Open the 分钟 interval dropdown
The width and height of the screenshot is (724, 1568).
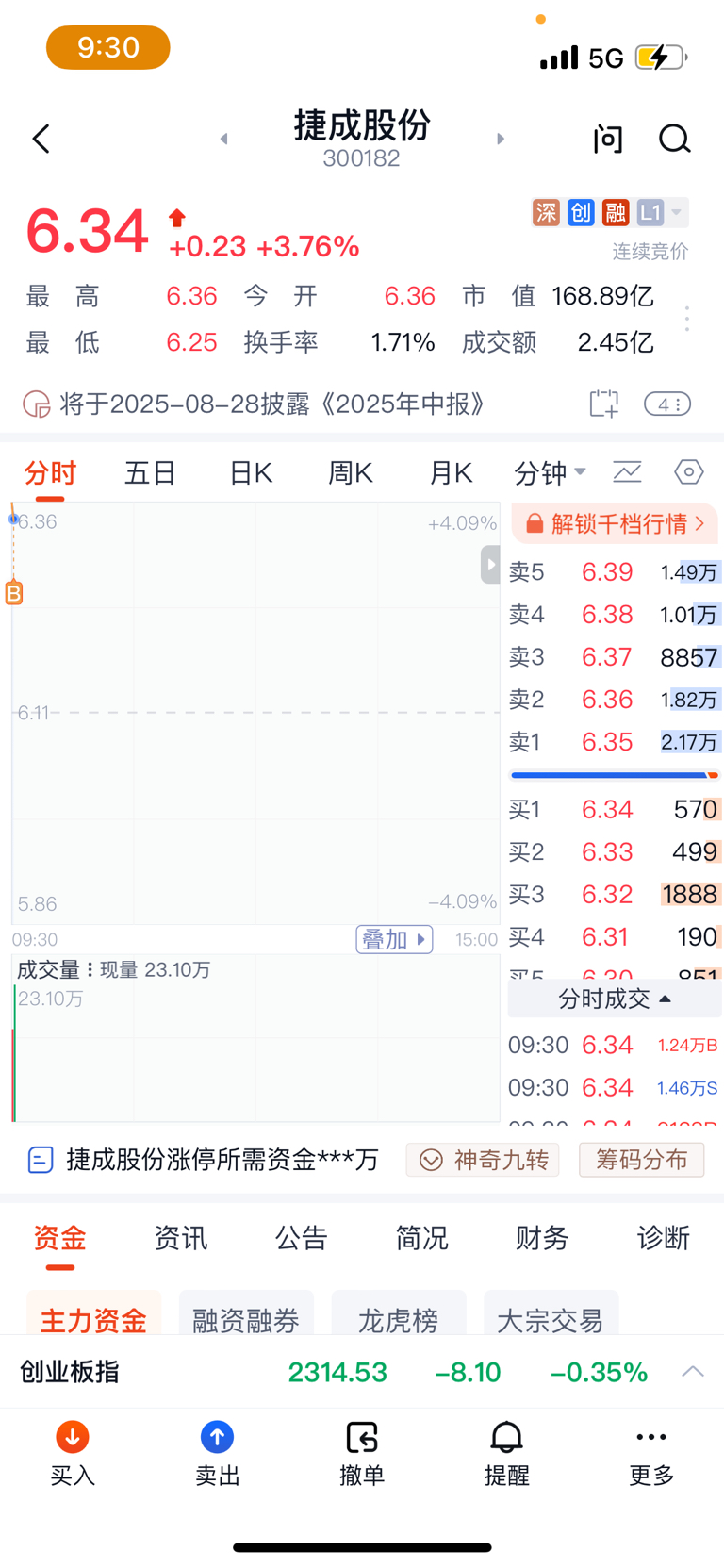click(x=550, y=472)
